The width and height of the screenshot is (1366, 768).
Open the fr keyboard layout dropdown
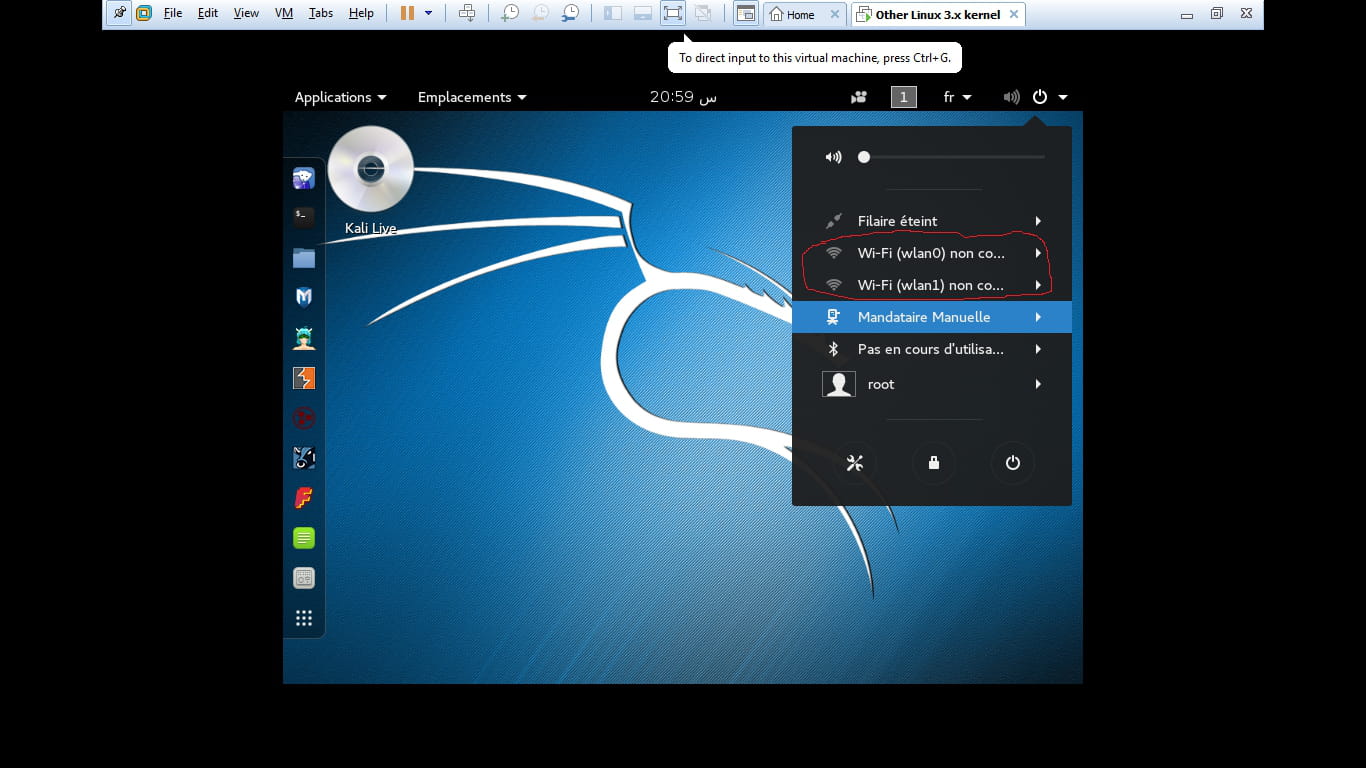958,97
